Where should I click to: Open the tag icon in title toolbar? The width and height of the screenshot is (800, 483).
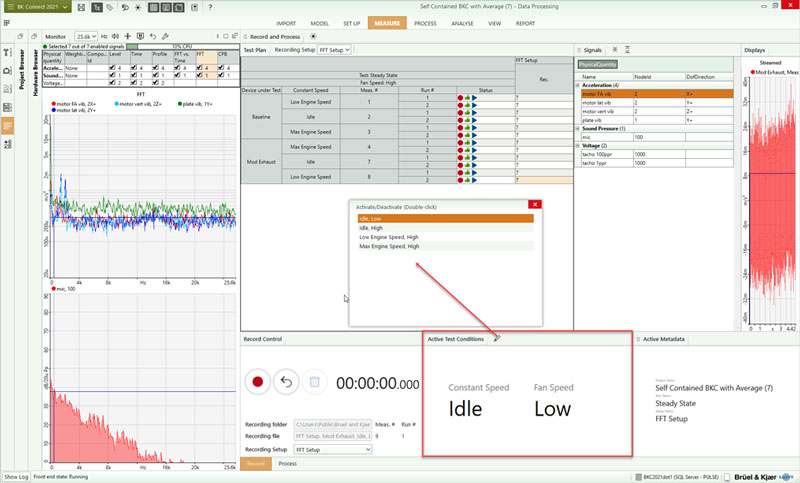(110, 7)
